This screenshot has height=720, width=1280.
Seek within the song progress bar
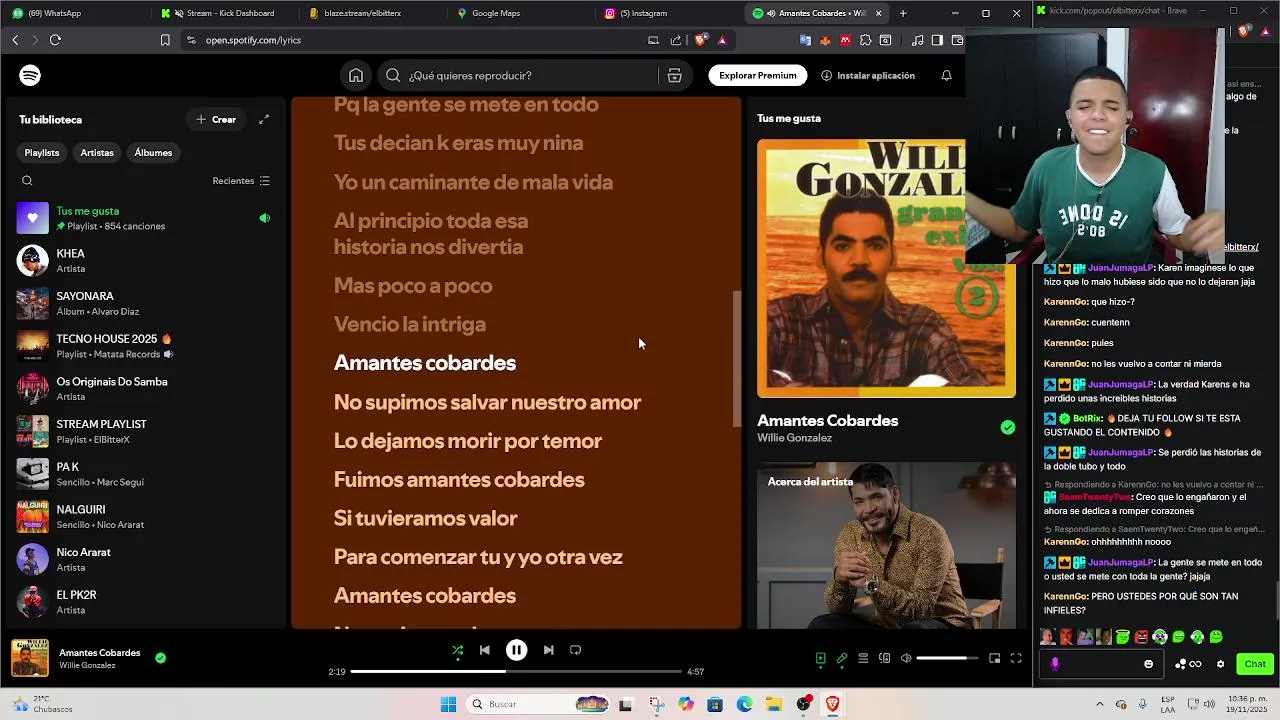coord(516,672)
